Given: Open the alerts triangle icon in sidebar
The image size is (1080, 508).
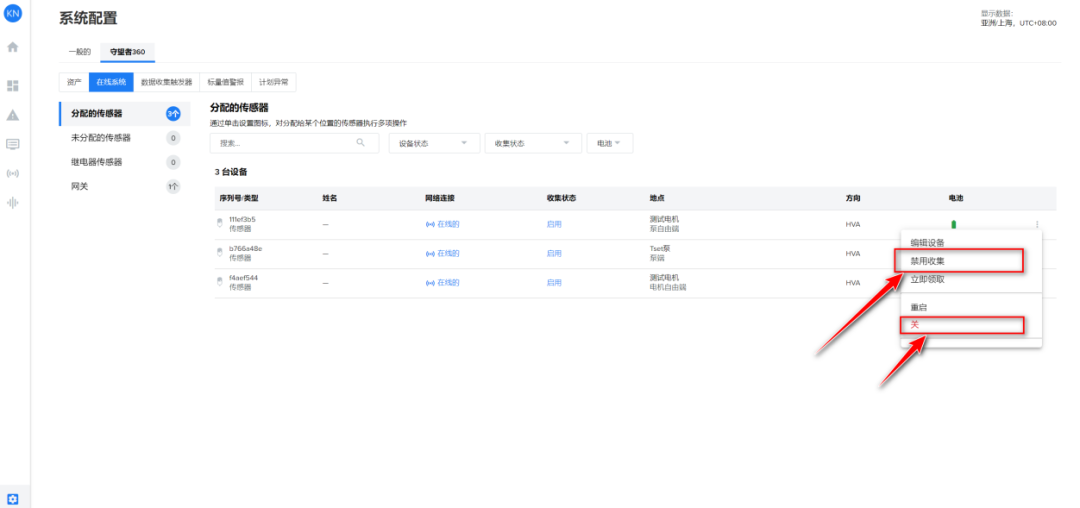Looking at the screenshot, I should (x=12, y=115).
